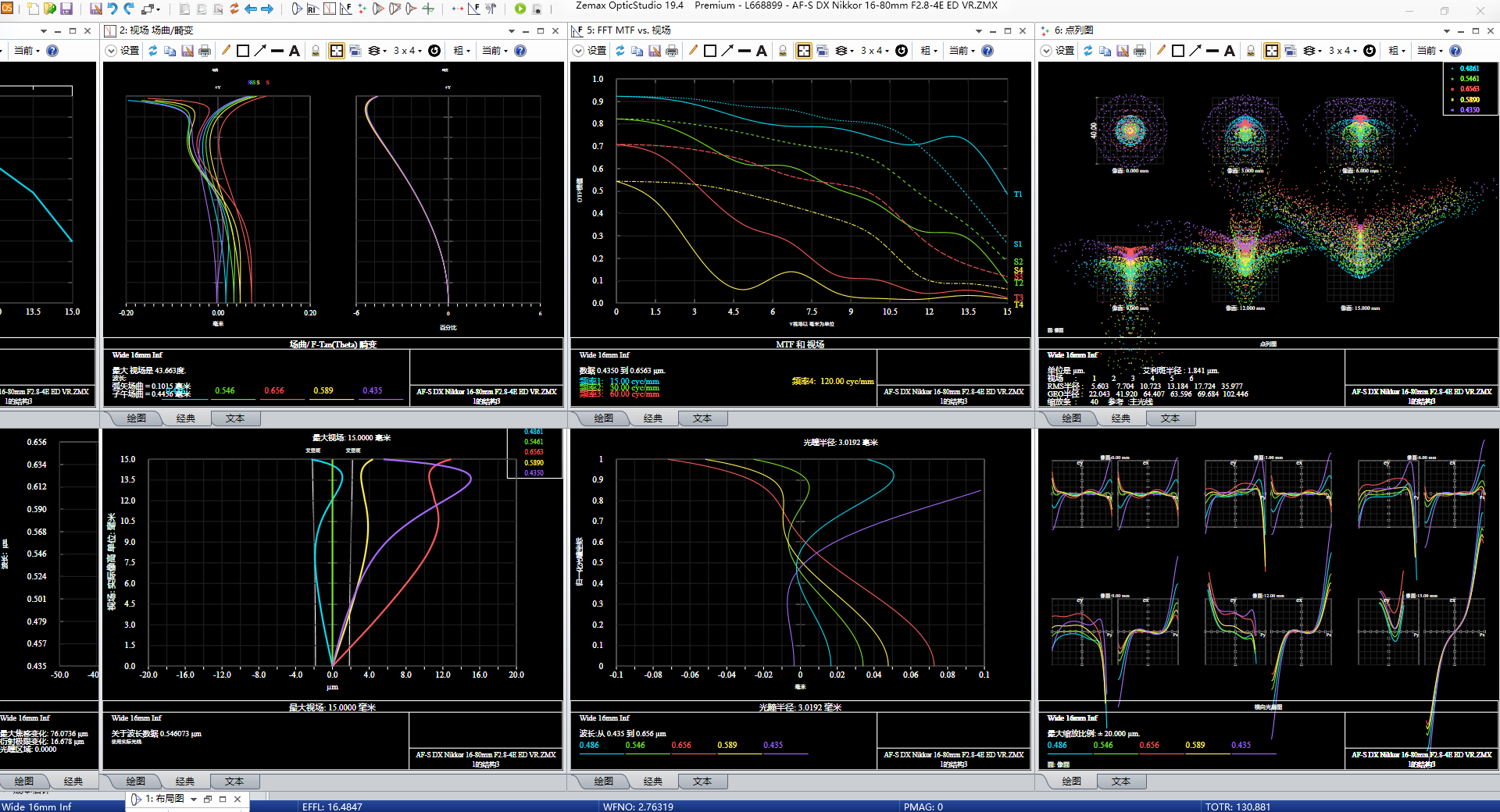
Task: Click Wide 16mm Inf in the status bar
Action: [x=37, y=807]
